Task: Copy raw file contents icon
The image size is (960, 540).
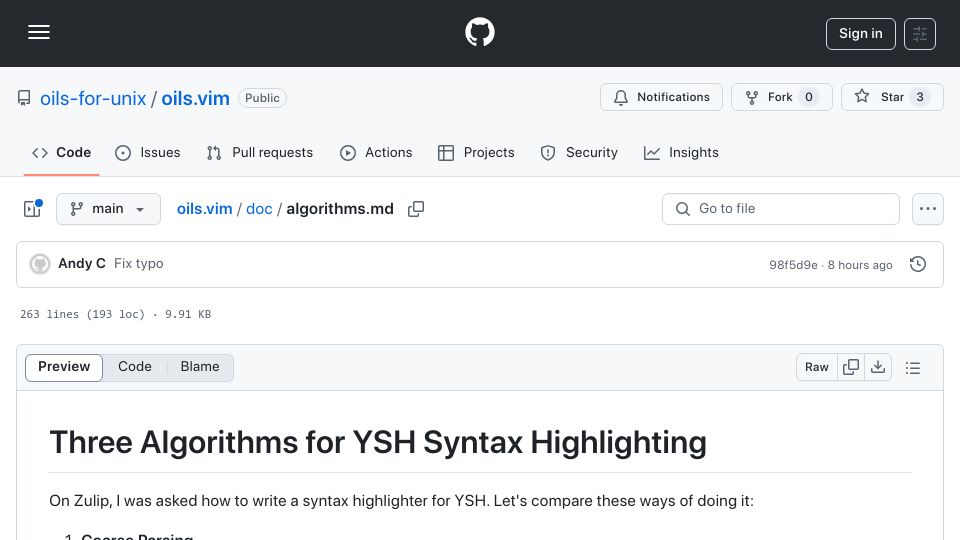Action: click(x=851, y=367)
